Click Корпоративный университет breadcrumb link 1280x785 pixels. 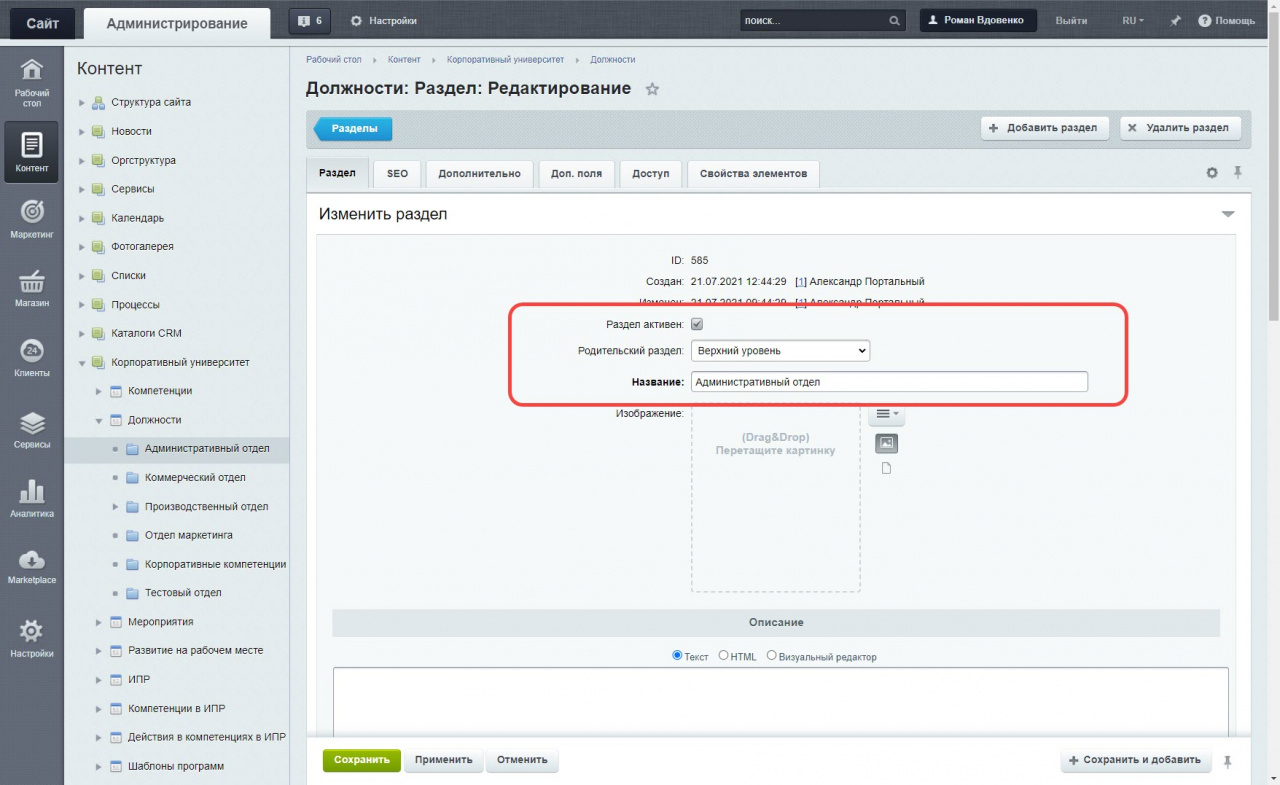coord(505,60)
